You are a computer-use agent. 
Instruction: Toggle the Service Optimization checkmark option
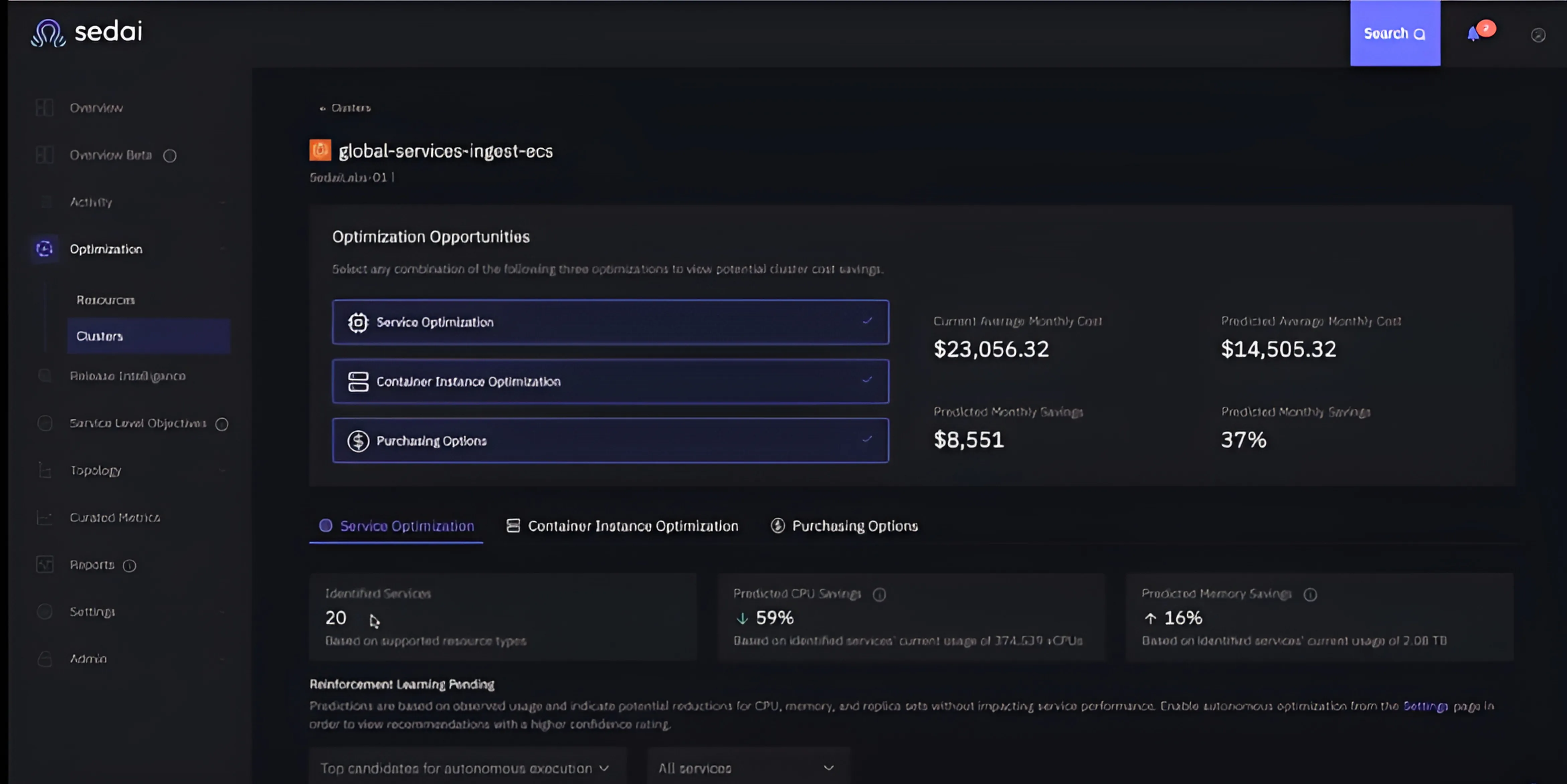(x=610, y=322)
